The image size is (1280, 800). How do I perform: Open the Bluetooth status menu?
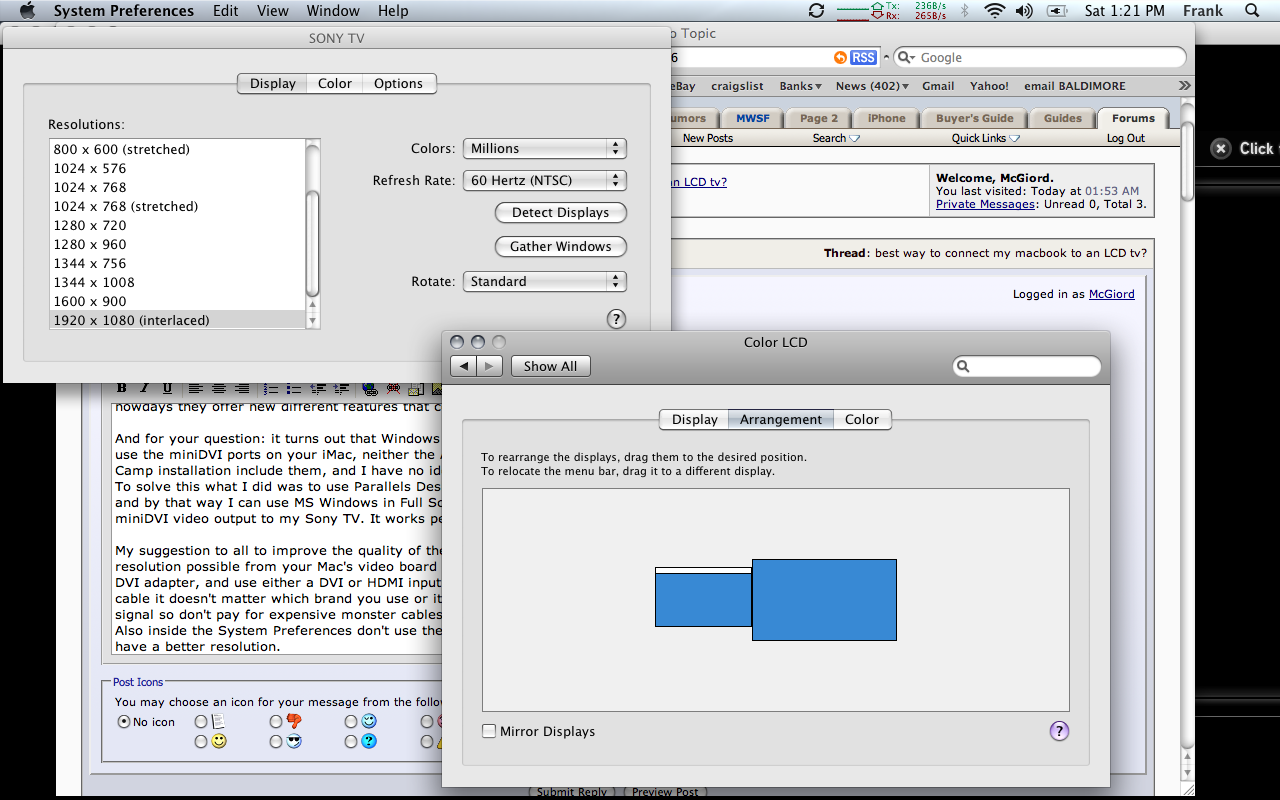click(965, 11)
